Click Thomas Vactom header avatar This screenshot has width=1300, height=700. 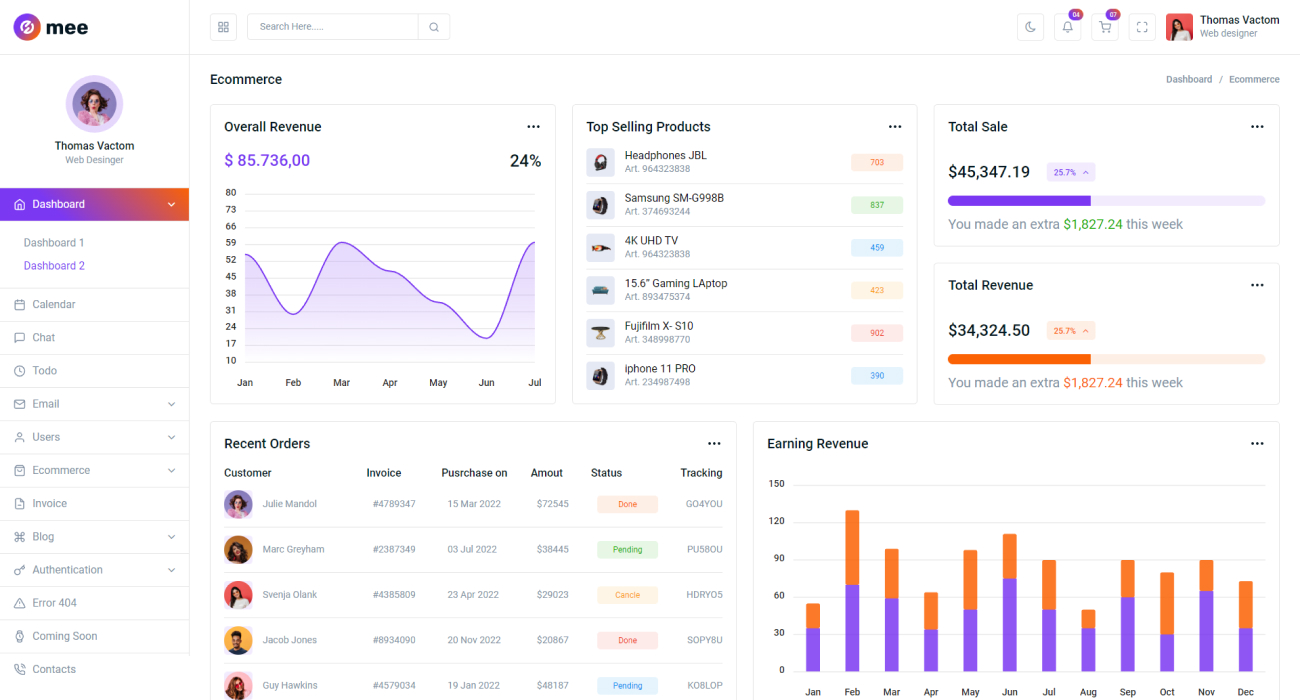(1179, 27)
